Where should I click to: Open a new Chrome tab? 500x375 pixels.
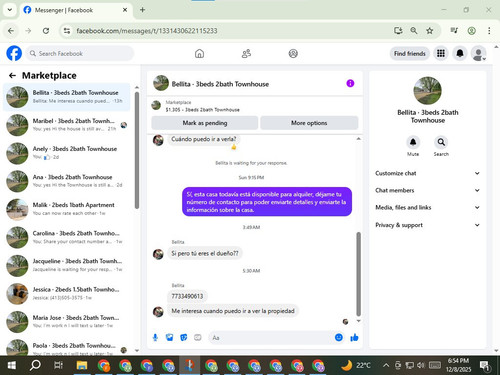(x=142, y=10)
